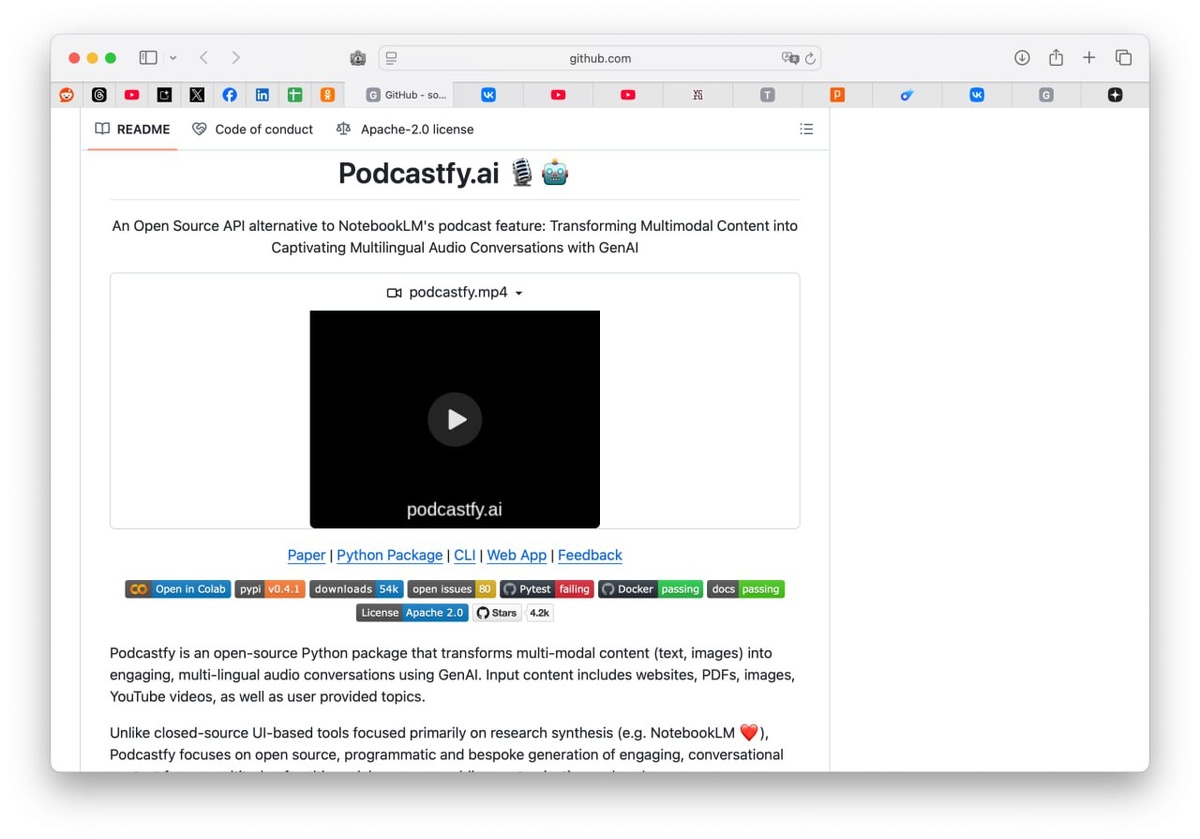Click the docs passing badge

pos(746,589)
